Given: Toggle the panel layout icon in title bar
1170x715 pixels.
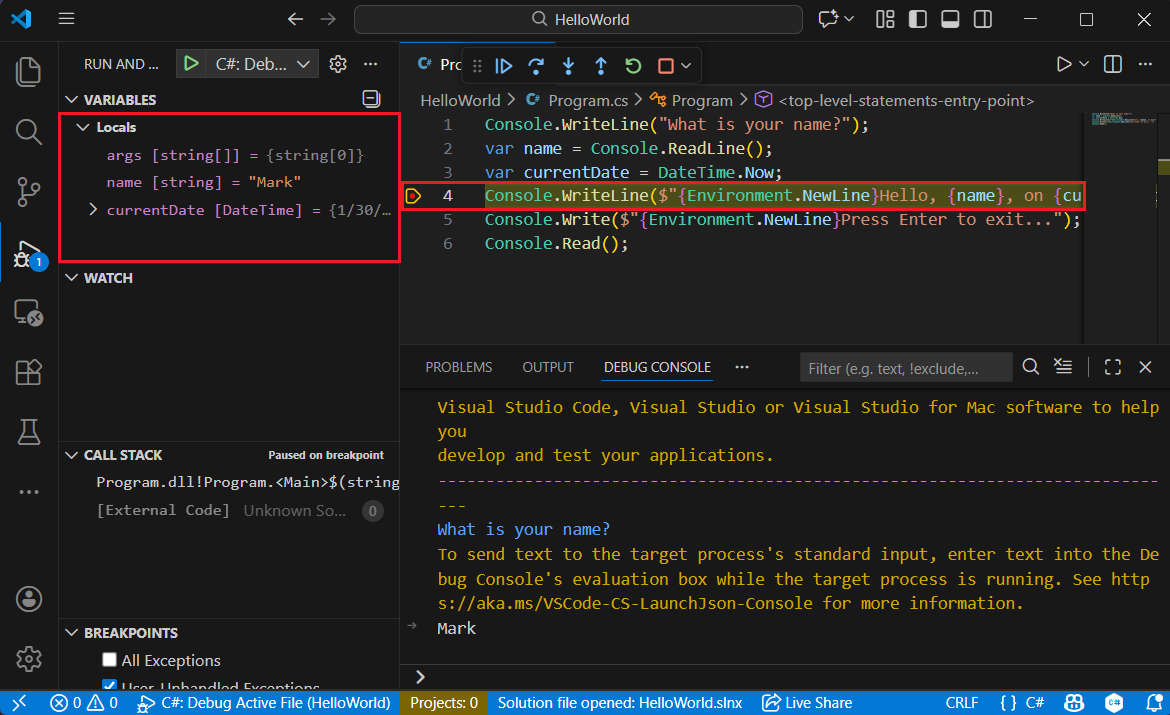Looking at the screenshot, I should (950, 19).
